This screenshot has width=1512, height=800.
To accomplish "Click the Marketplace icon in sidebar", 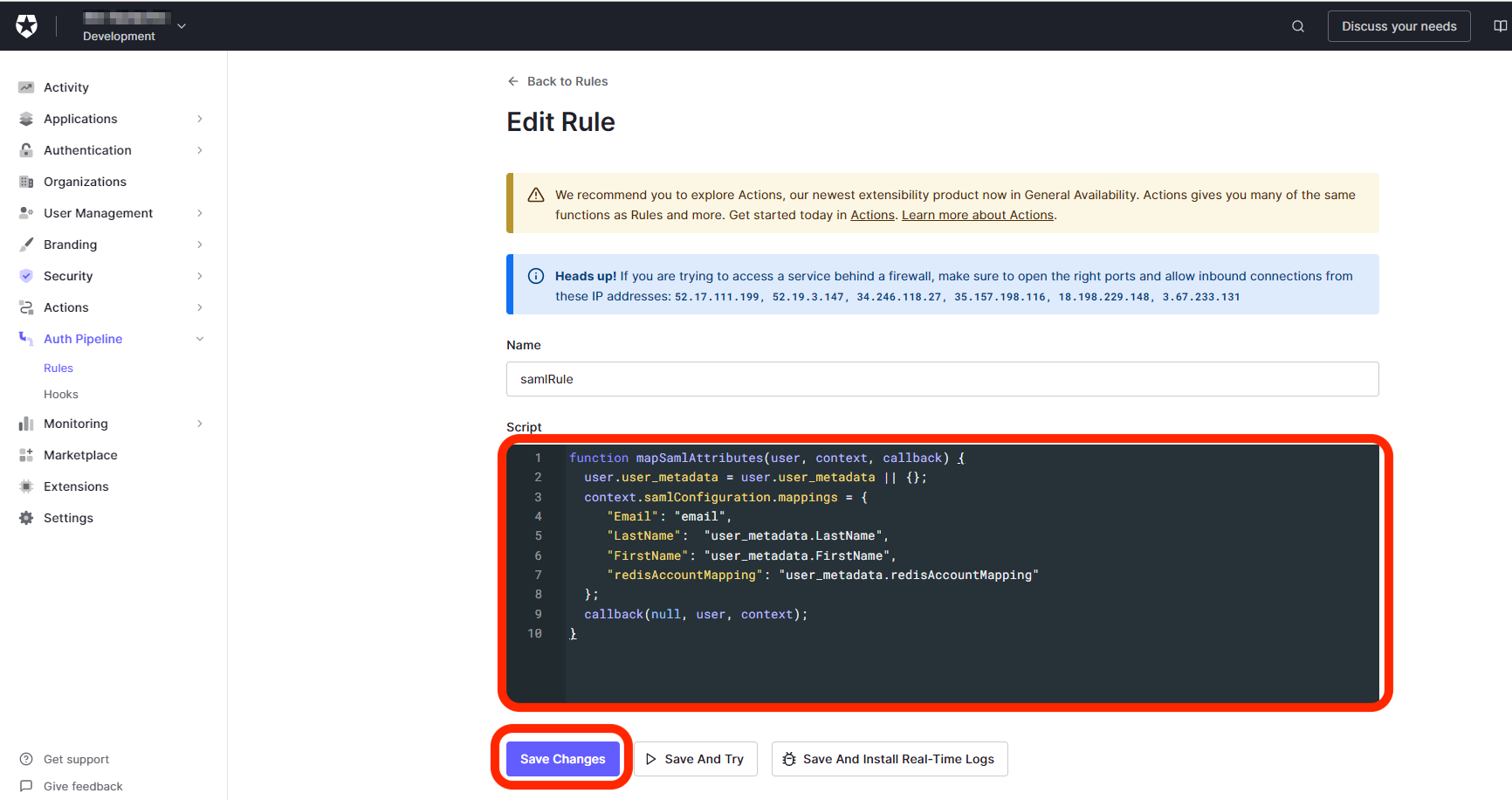I will (x=26, y=455).
